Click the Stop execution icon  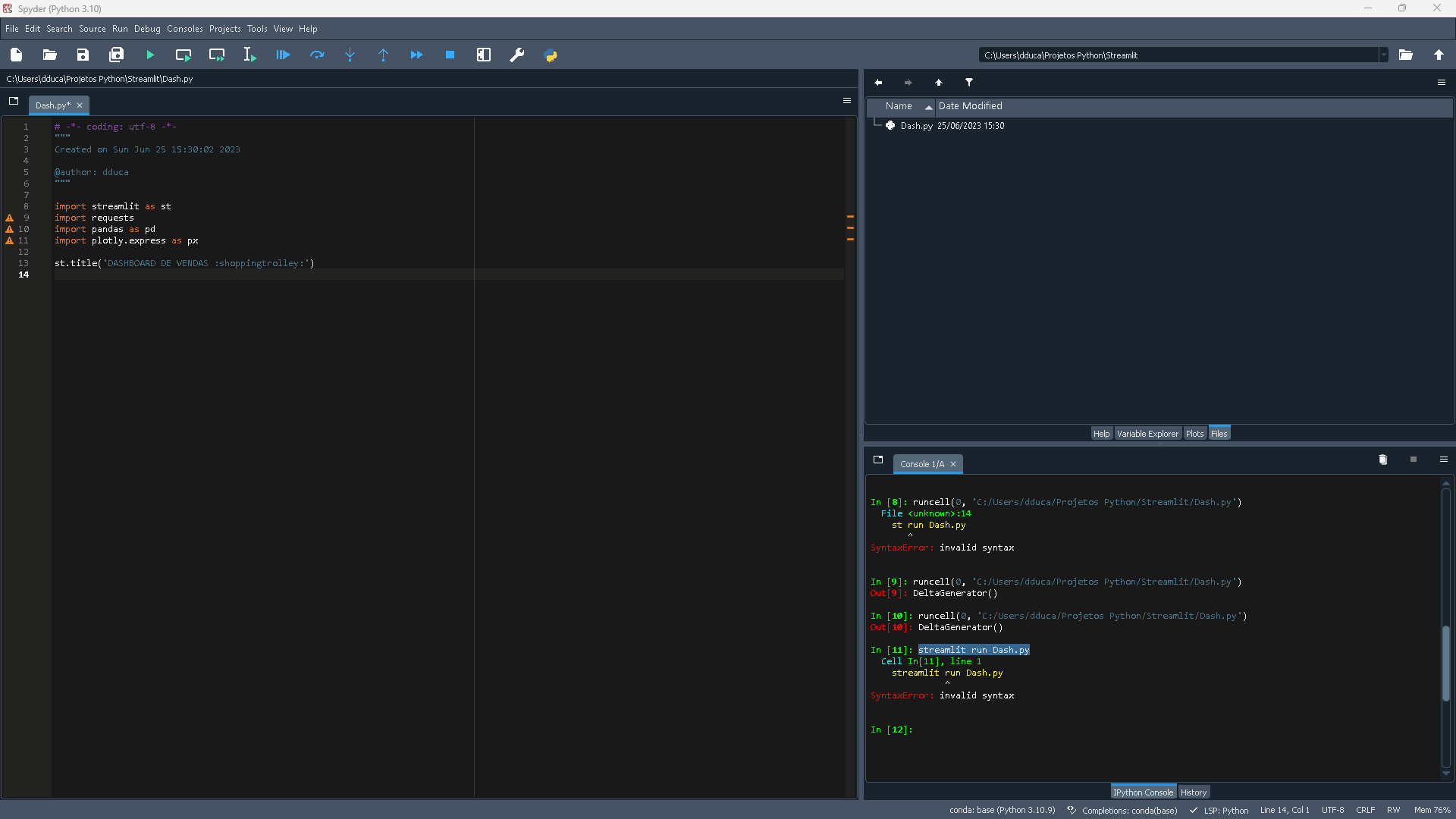click(450, 55)
